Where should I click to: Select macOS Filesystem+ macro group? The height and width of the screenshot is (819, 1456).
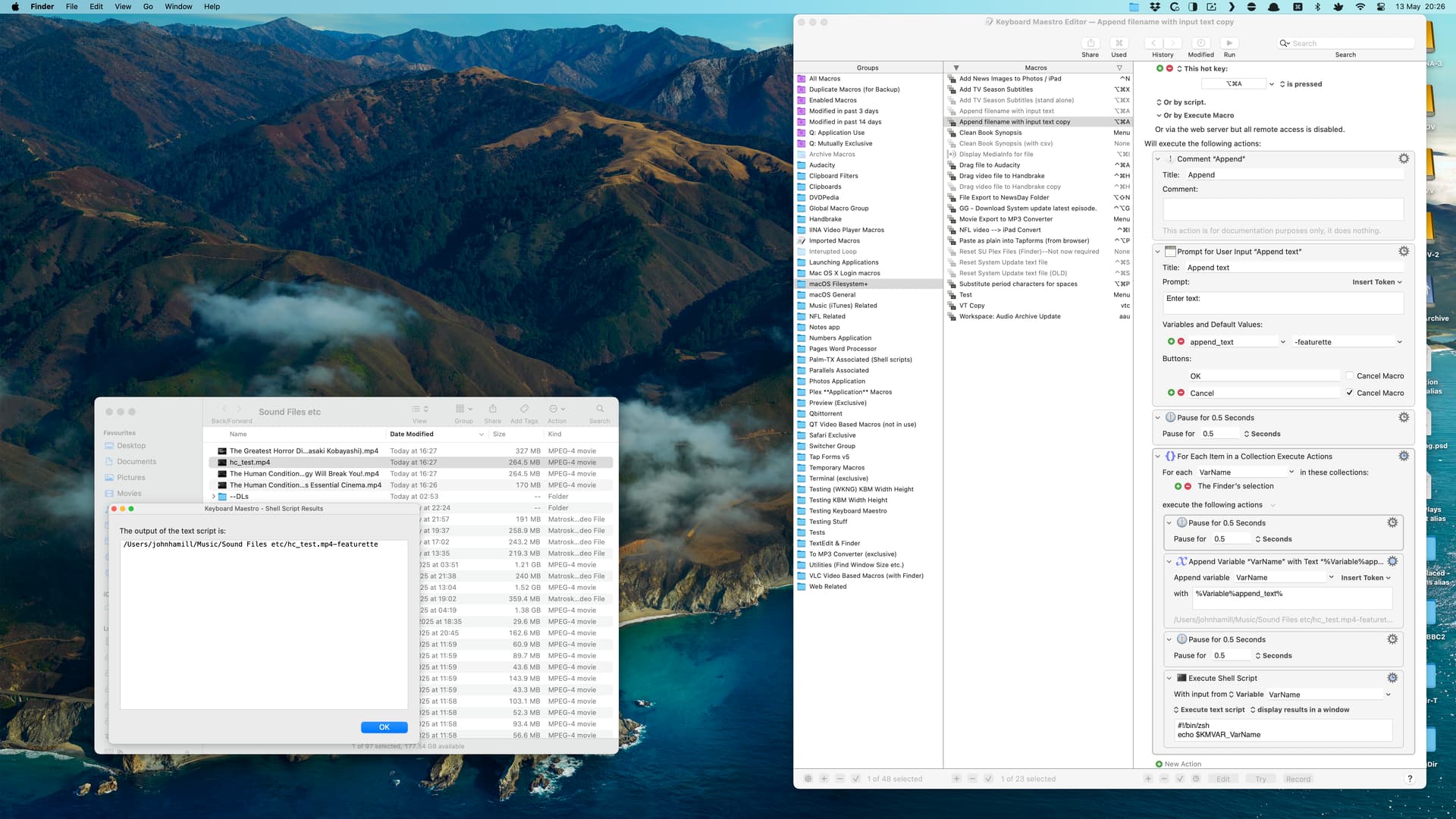click(868, 284)
